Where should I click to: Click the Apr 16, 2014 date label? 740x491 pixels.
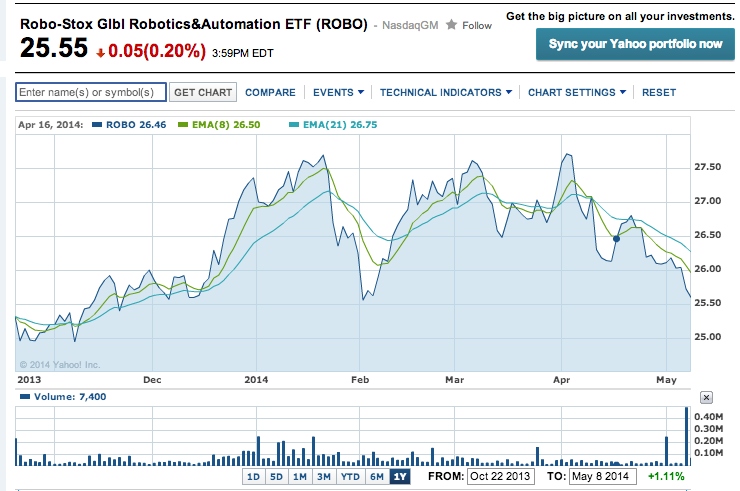tap(50, 125)
